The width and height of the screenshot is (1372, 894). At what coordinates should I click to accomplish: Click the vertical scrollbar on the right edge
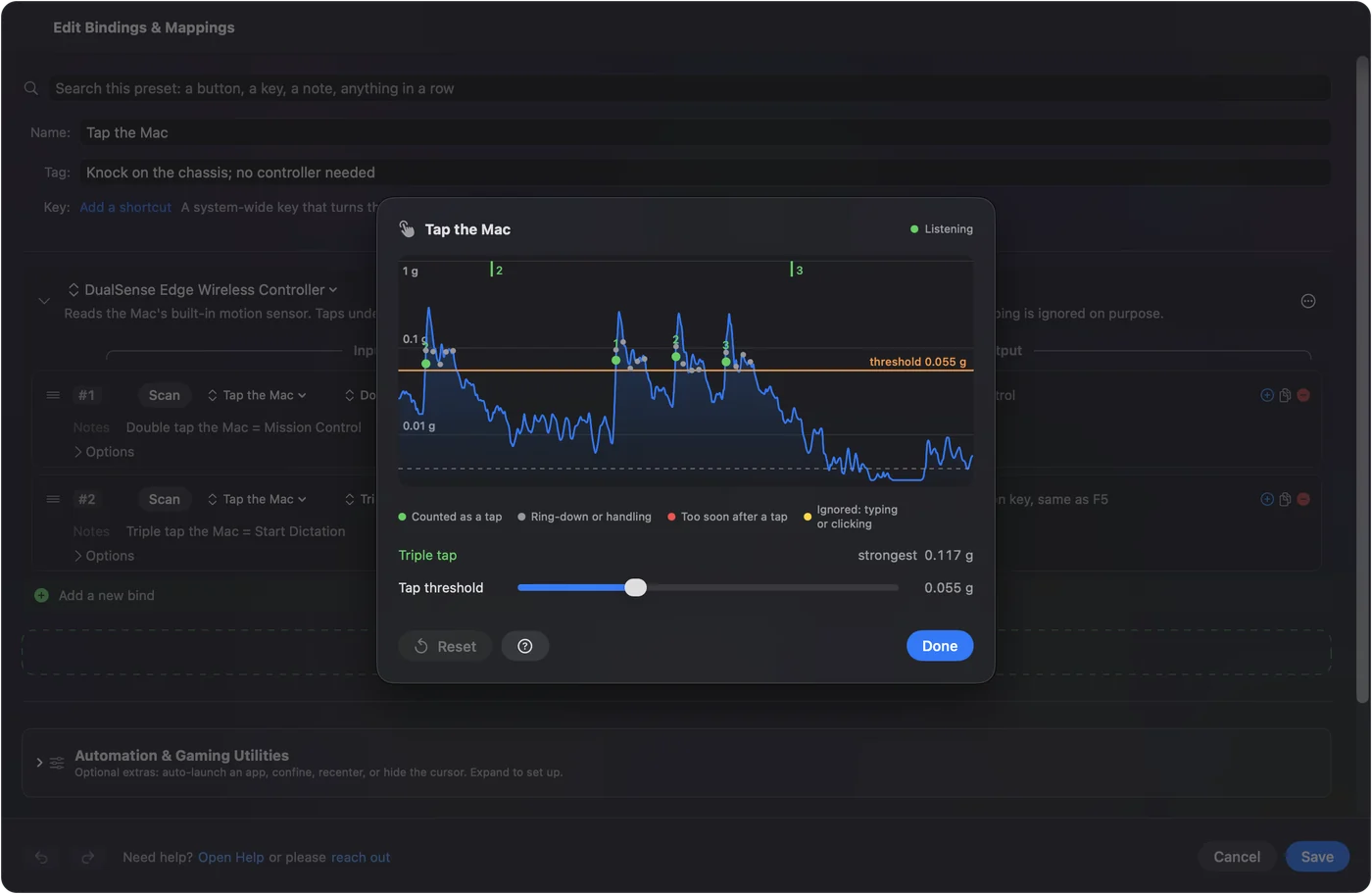(x=1361, y=378)
